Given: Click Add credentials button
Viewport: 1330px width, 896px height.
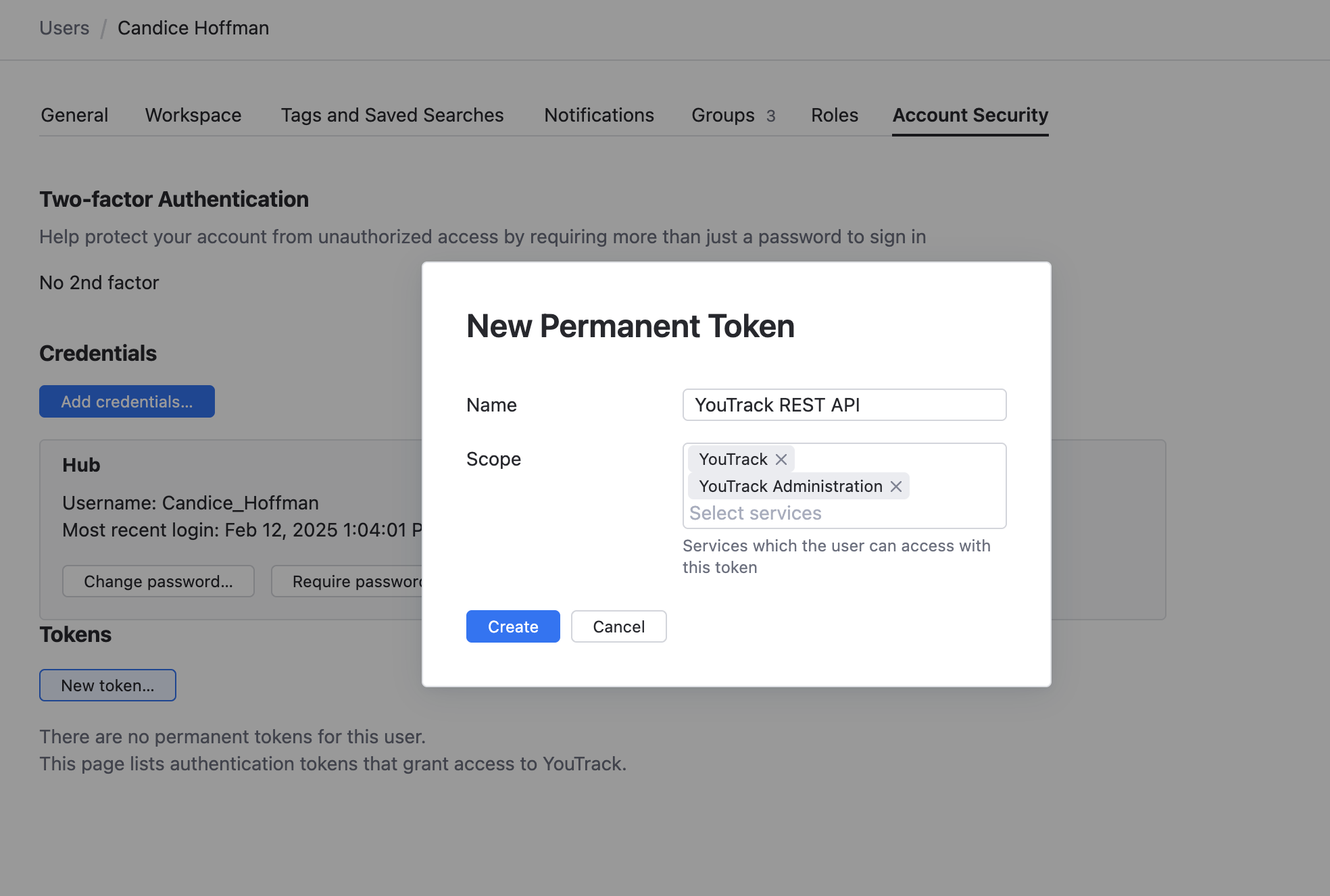Looking at the screenshot, I should coord(127,401).
